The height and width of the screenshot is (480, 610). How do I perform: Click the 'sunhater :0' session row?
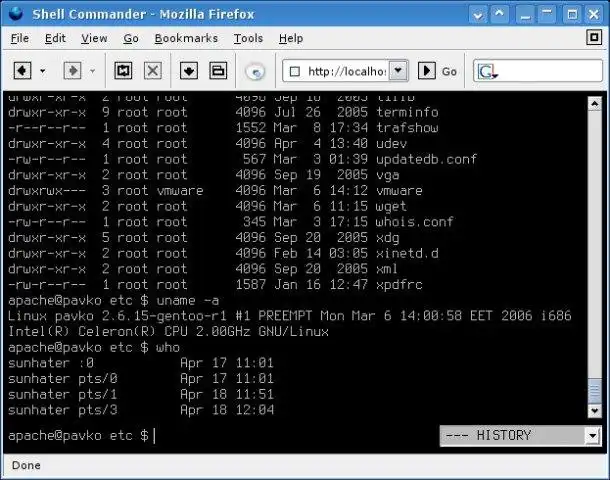141,363
